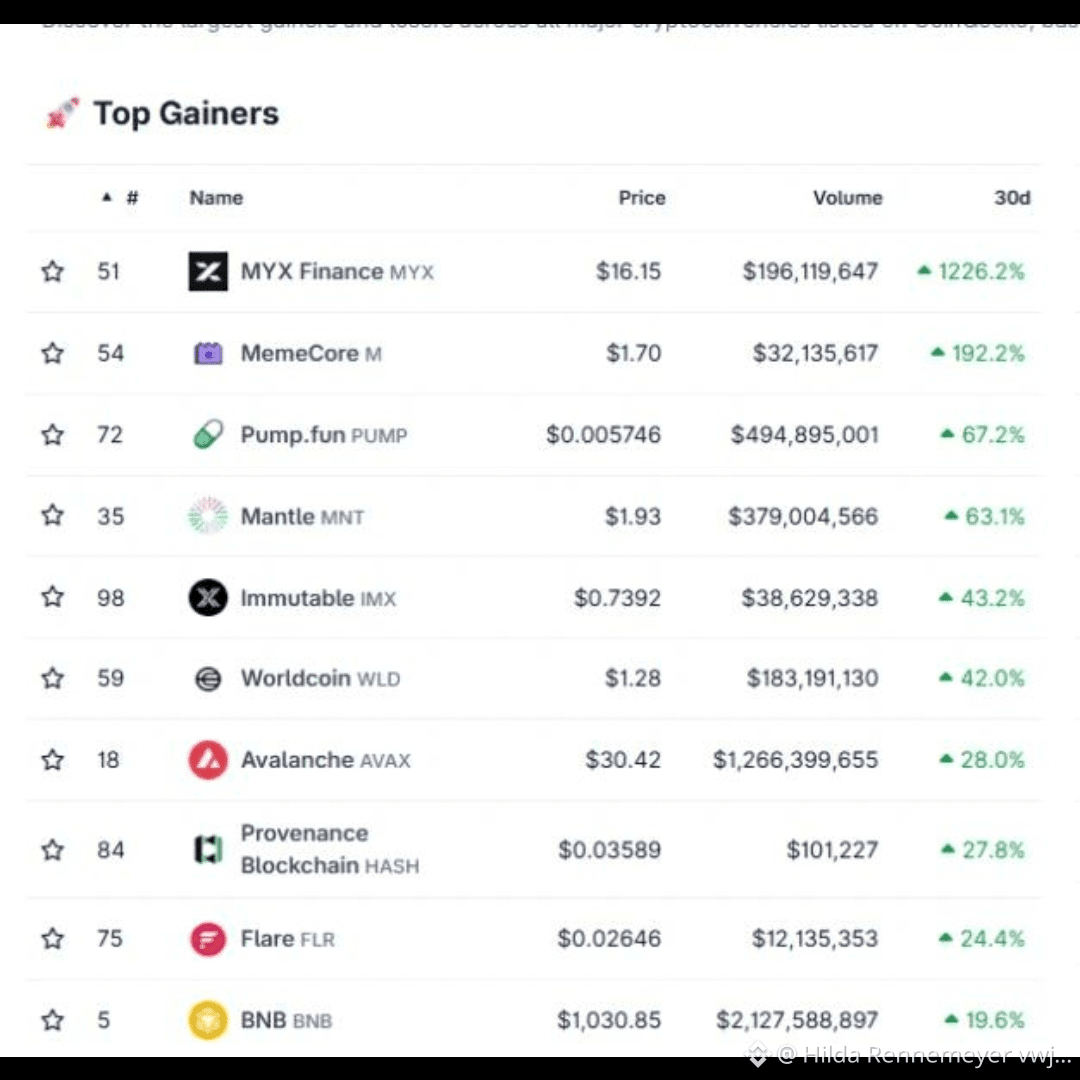This screenshot has height=1080, width=1080.
Task: Click the Pump.fun pill icon
Action: coord(208,435)
